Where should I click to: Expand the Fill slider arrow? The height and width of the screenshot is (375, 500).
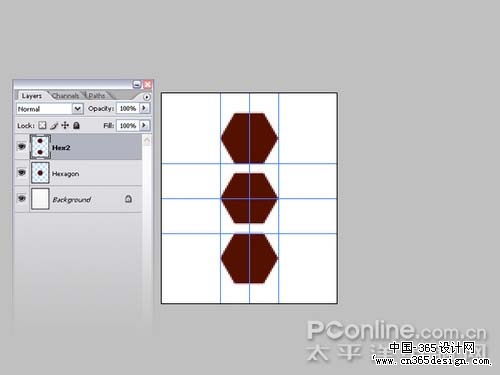tap(144, 125)
